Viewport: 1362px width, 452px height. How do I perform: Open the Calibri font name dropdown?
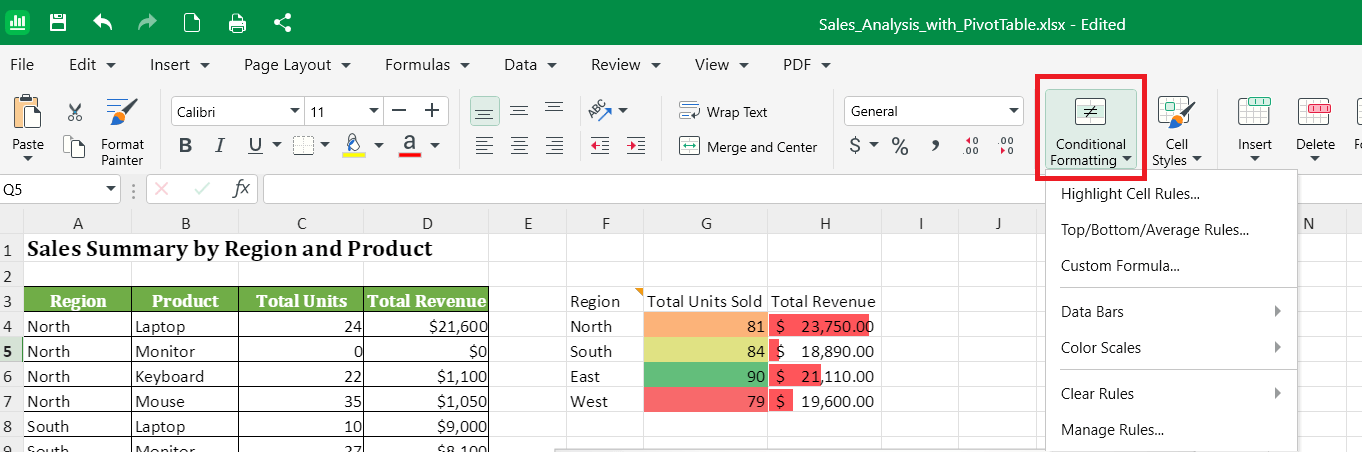pyautogui.click(x=295, y=111)
